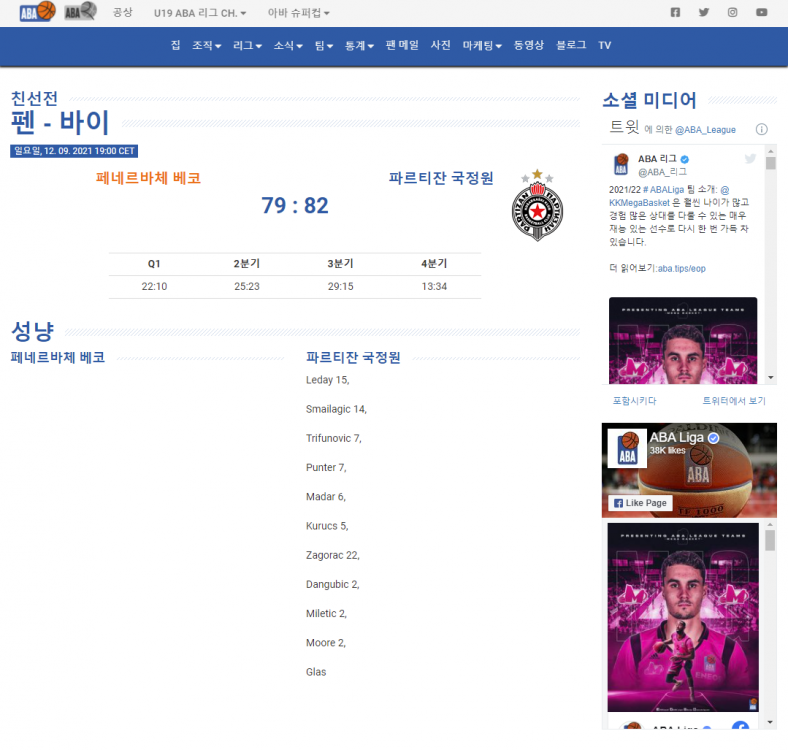Screen dimensions: 788x750
Task: Click the 공상 link in top bar
Action: coord(123,13)
